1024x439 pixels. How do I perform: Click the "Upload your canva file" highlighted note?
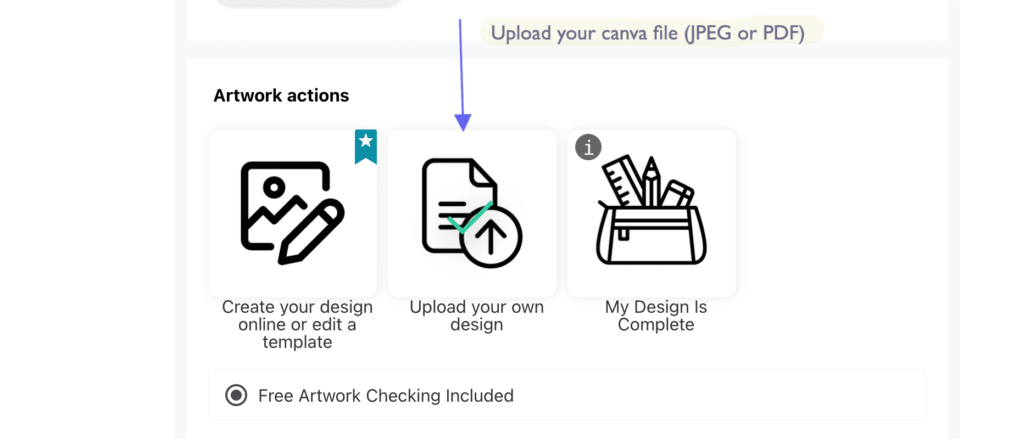coord(647,32)
